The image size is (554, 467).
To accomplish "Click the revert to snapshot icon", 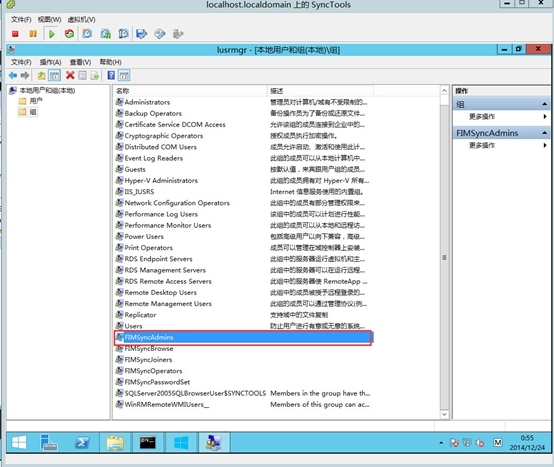I will pyautogui.click(x=105, y=34).
